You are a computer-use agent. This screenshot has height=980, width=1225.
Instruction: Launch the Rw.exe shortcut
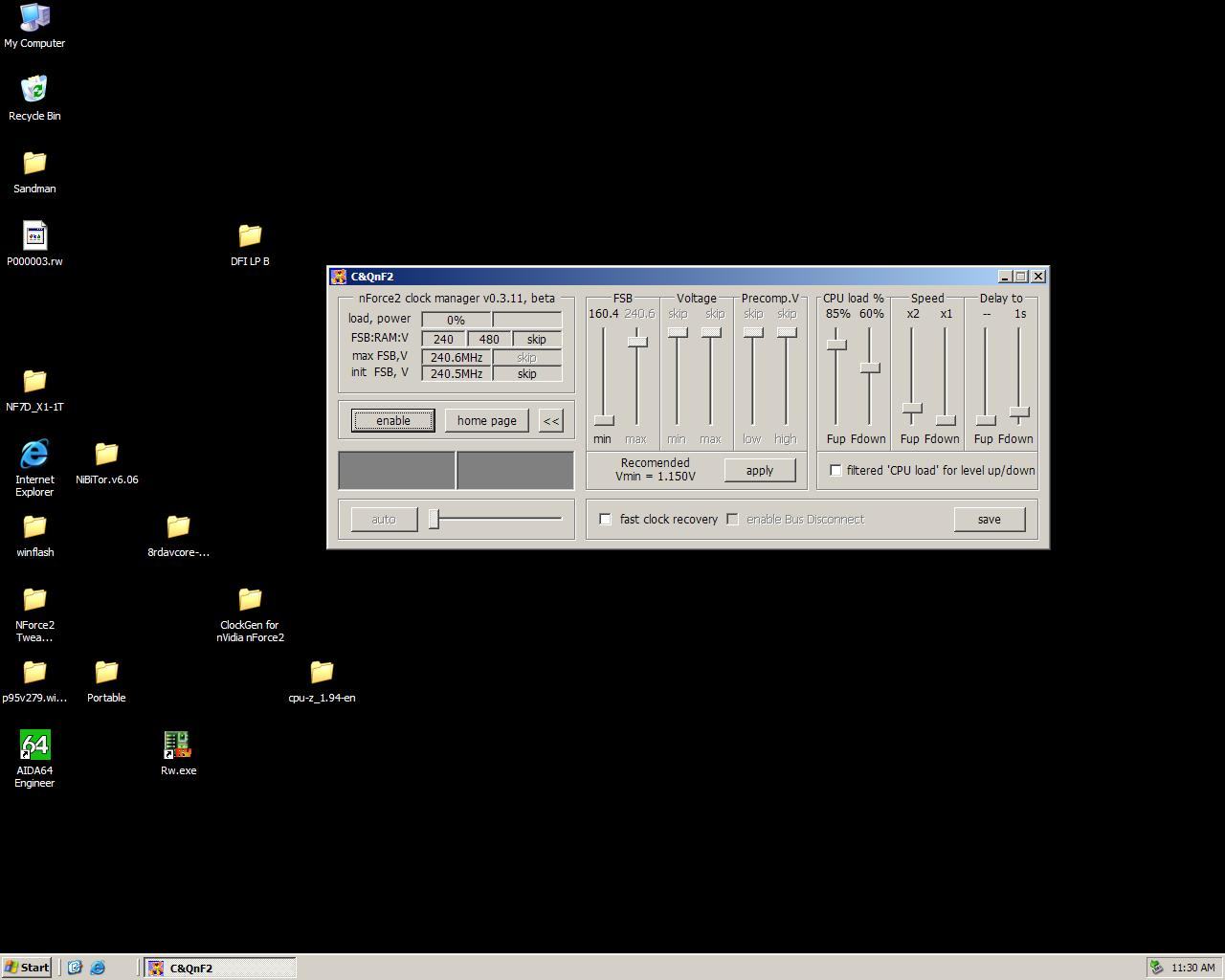point(178,753)
